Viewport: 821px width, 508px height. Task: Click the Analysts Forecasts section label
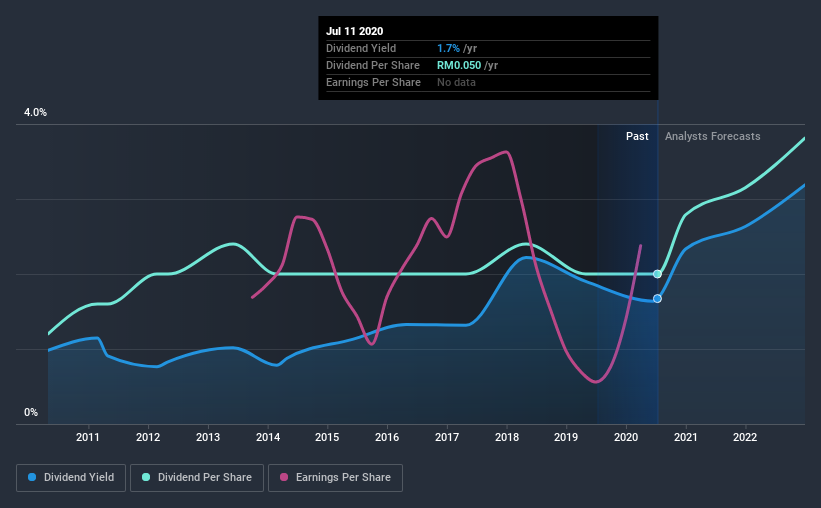[713, 136]
